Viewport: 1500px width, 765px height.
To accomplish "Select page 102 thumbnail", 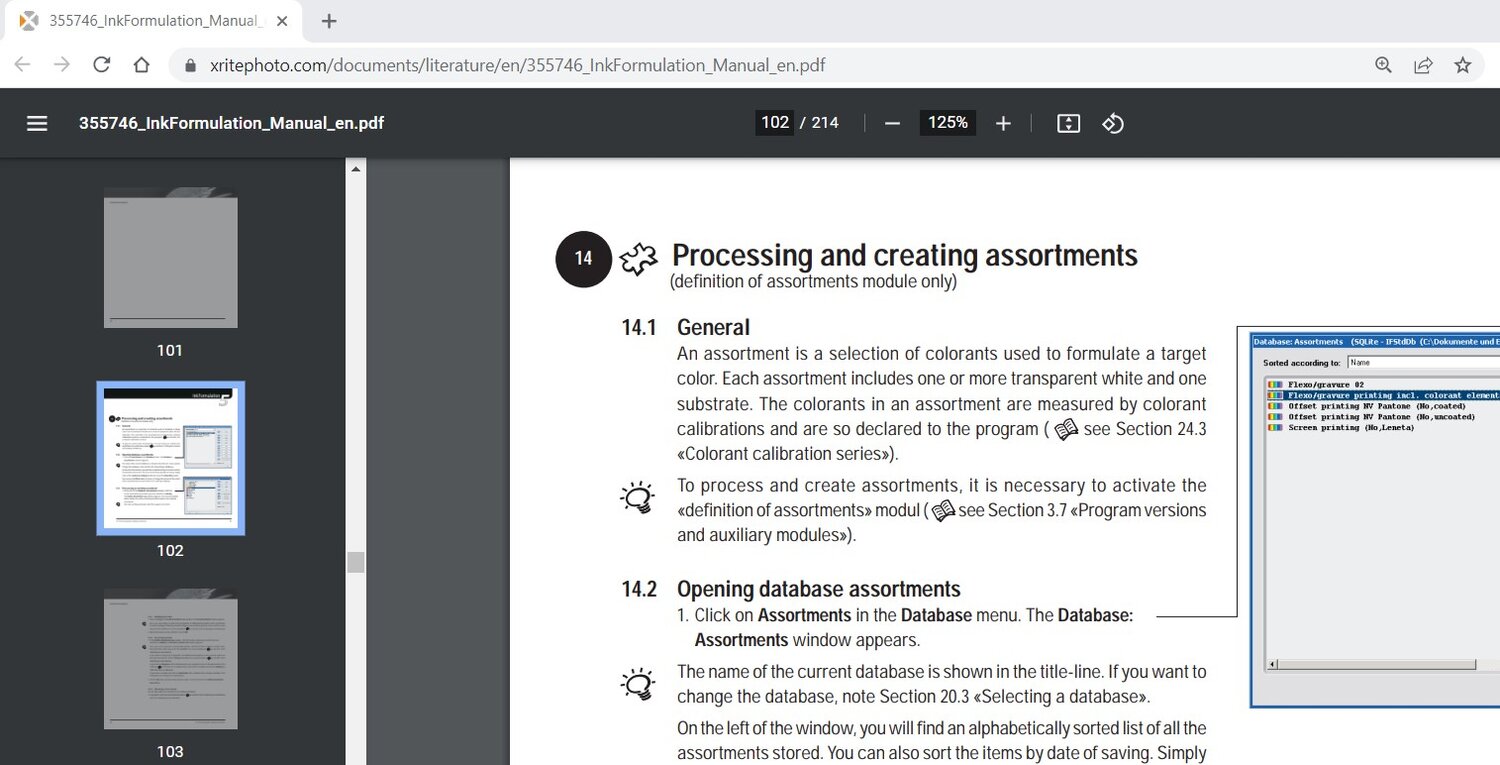I will click(170, 458).
